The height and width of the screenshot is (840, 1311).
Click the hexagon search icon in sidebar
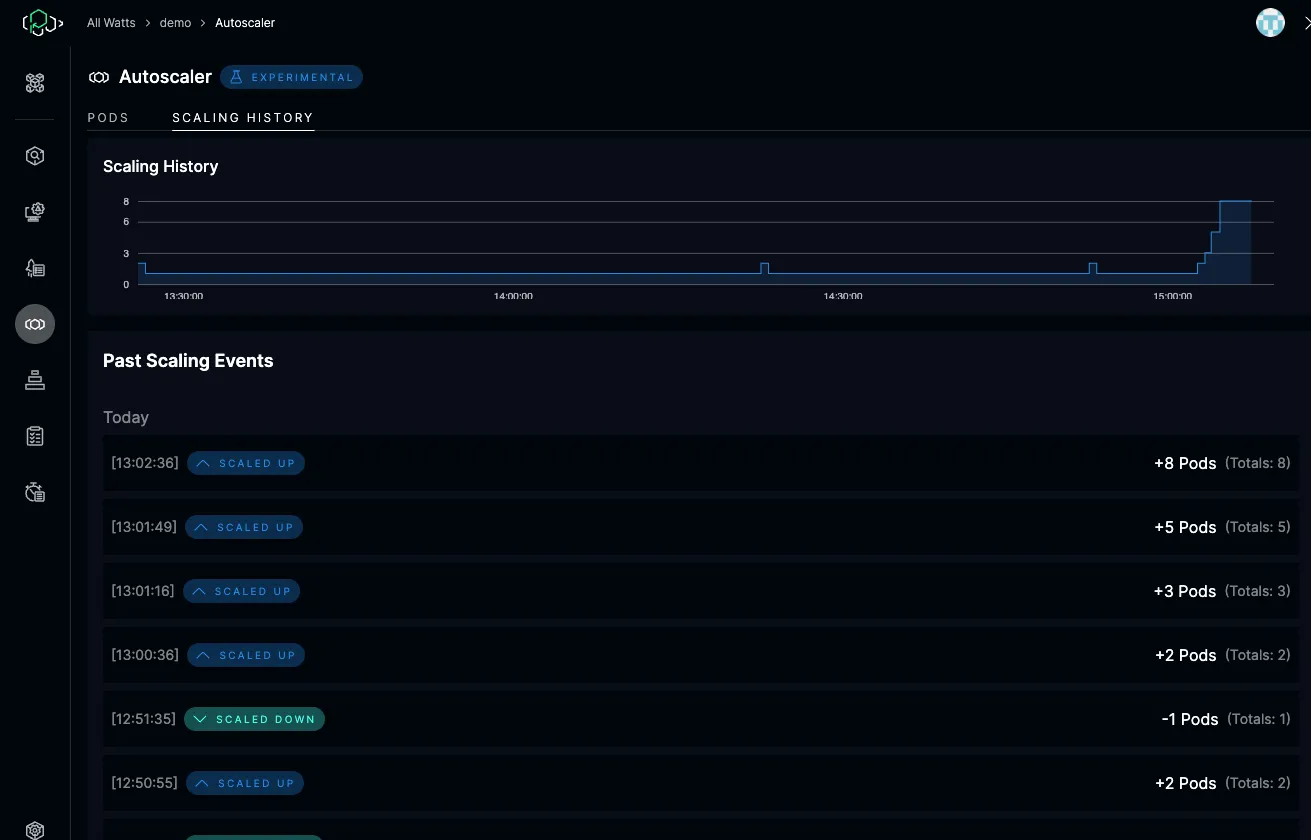pos(35,156)
